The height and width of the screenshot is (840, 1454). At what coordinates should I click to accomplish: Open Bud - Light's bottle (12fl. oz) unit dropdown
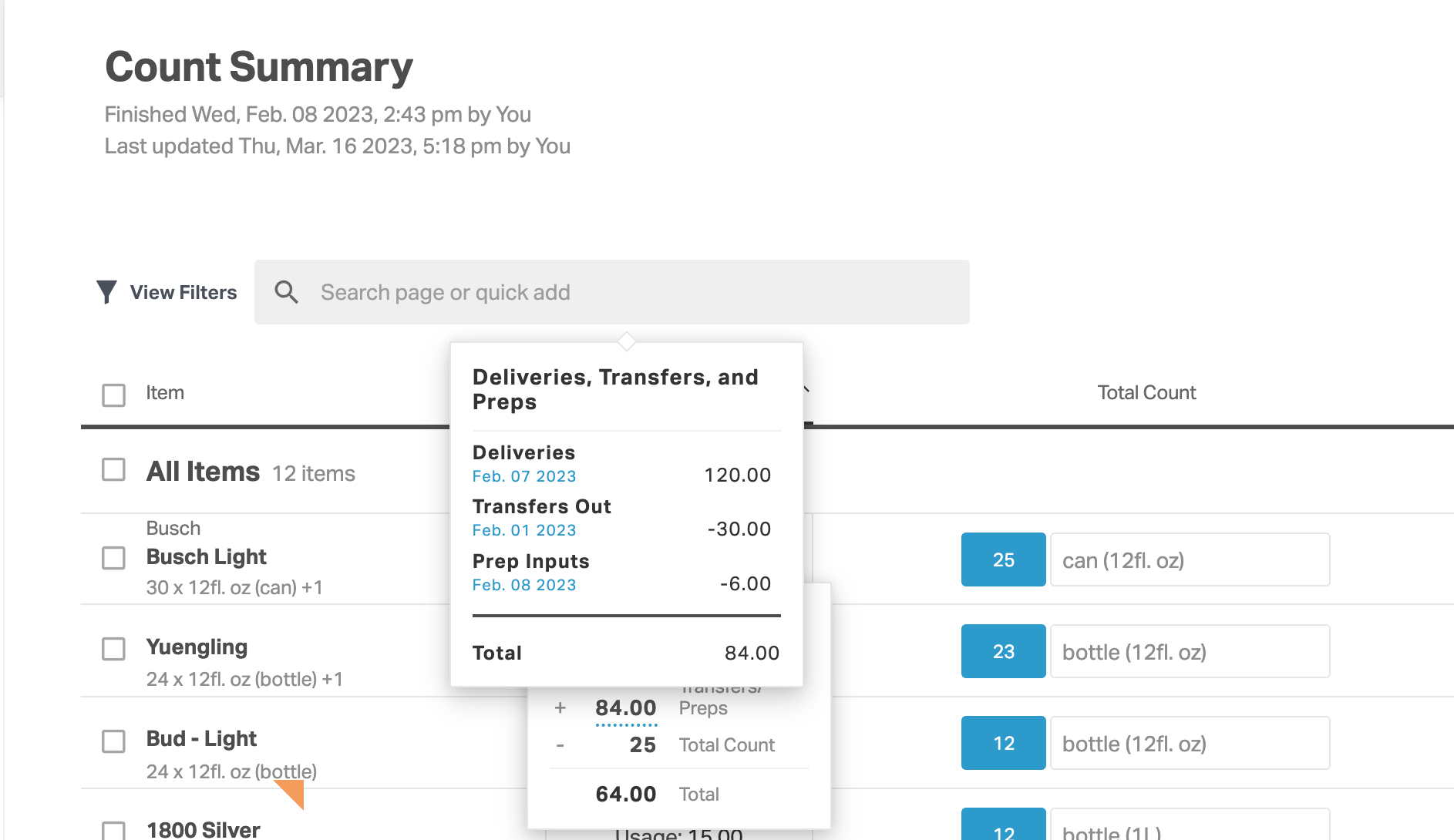coord(1190,743)
